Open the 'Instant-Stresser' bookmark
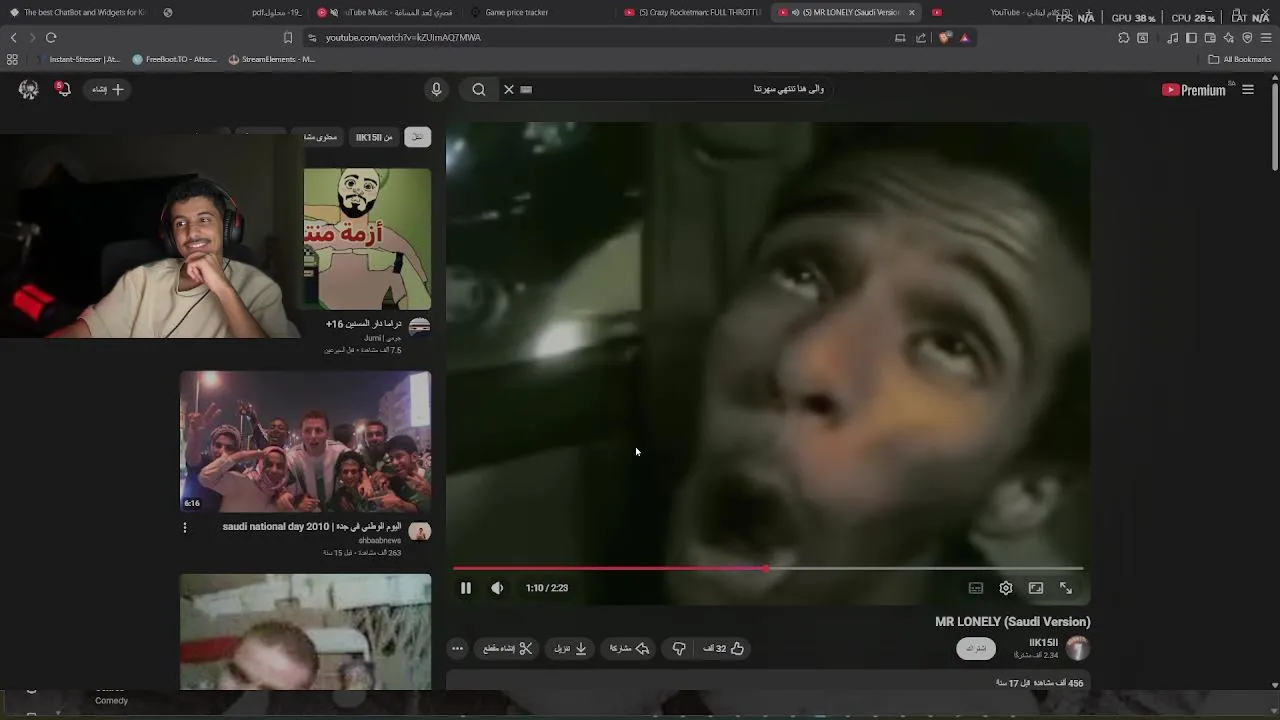Screen dimensions: 1280x720 pyautogui.click(x=77, y=59)
